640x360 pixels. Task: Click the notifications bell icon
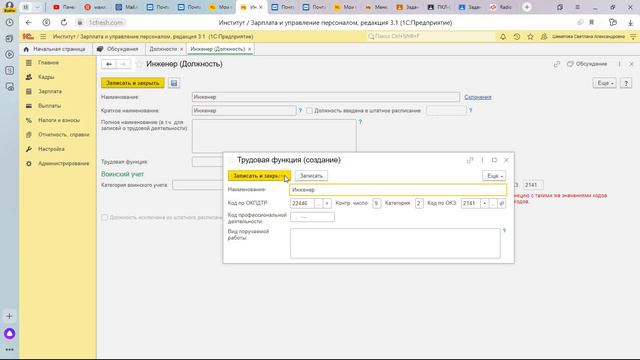(503, 36)
